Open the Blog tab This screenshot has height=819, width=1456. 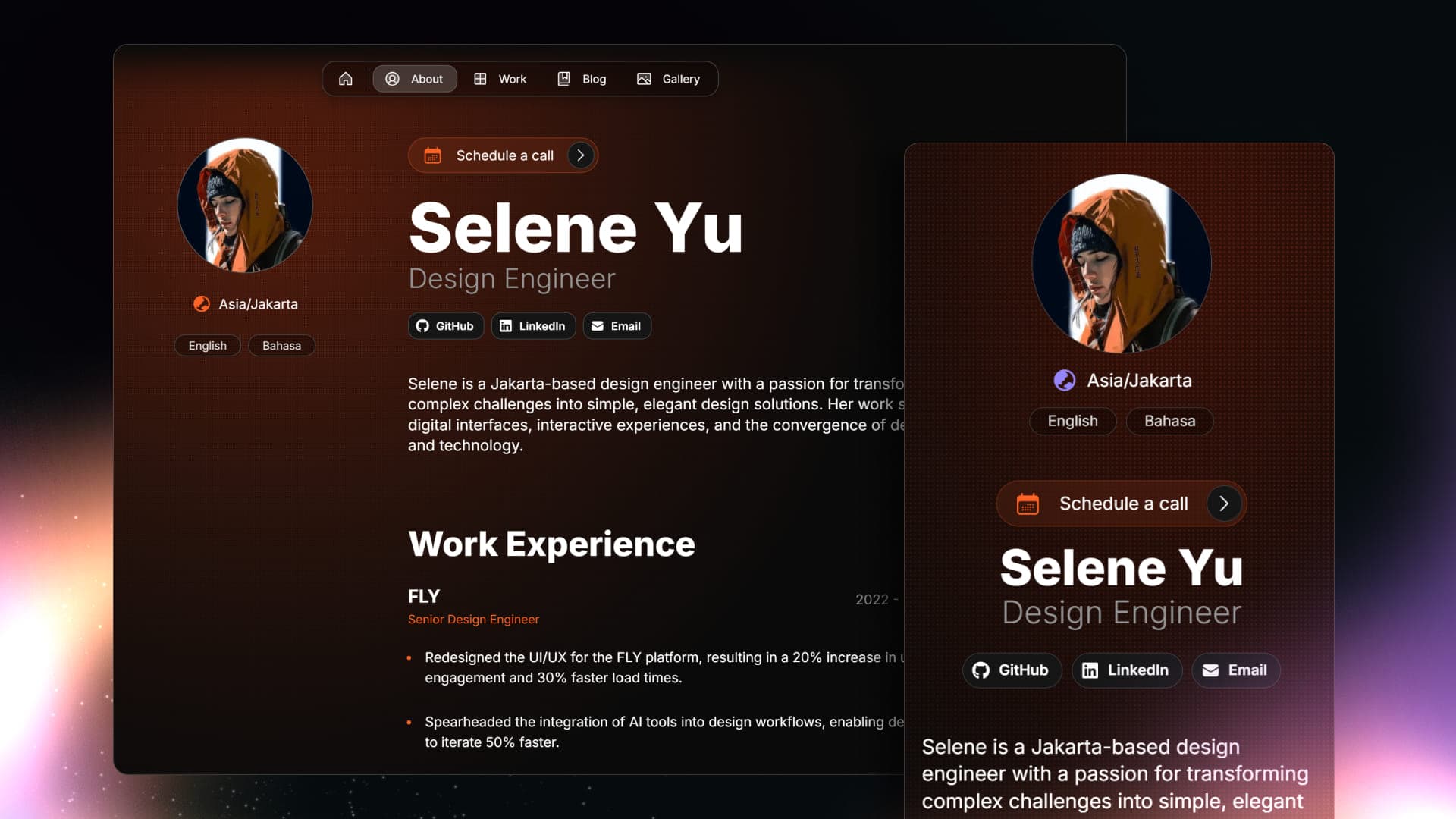582,79
